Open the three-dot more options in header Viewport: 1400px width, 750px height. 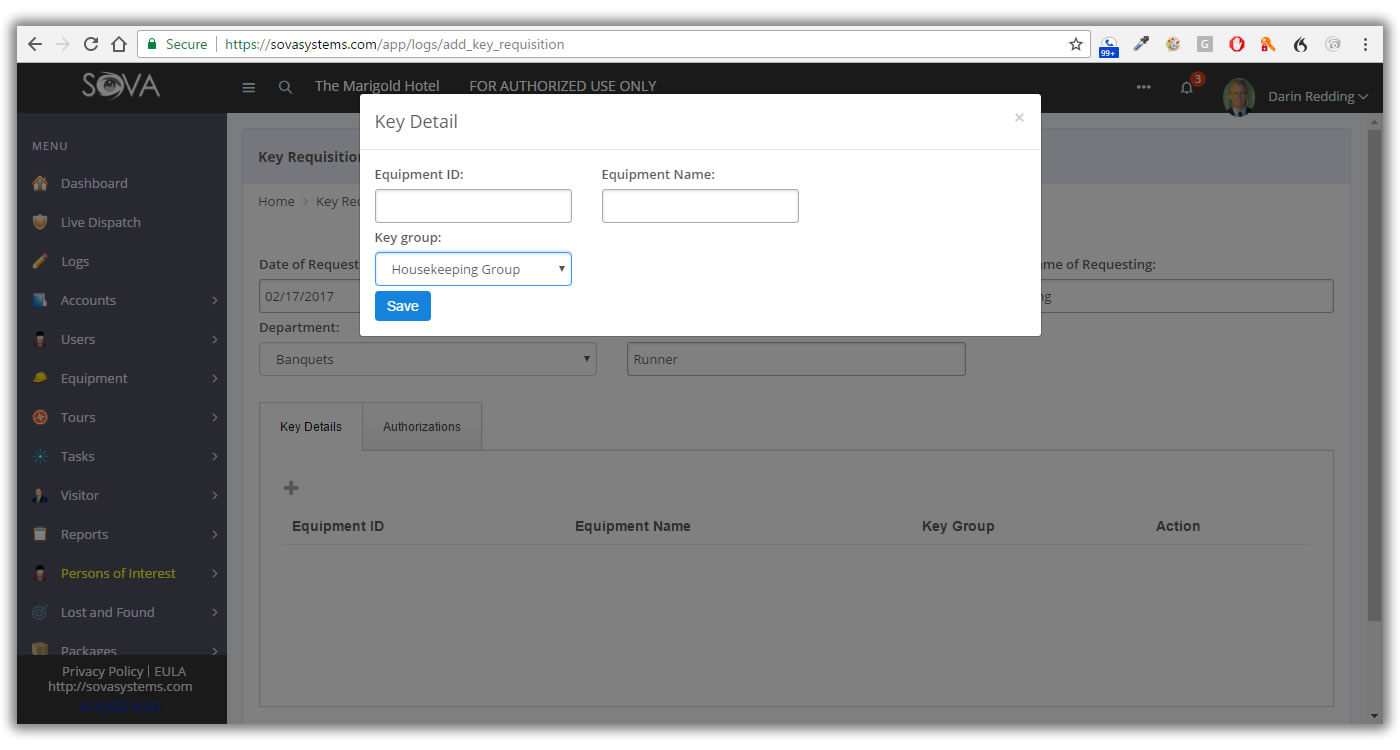1143,87
